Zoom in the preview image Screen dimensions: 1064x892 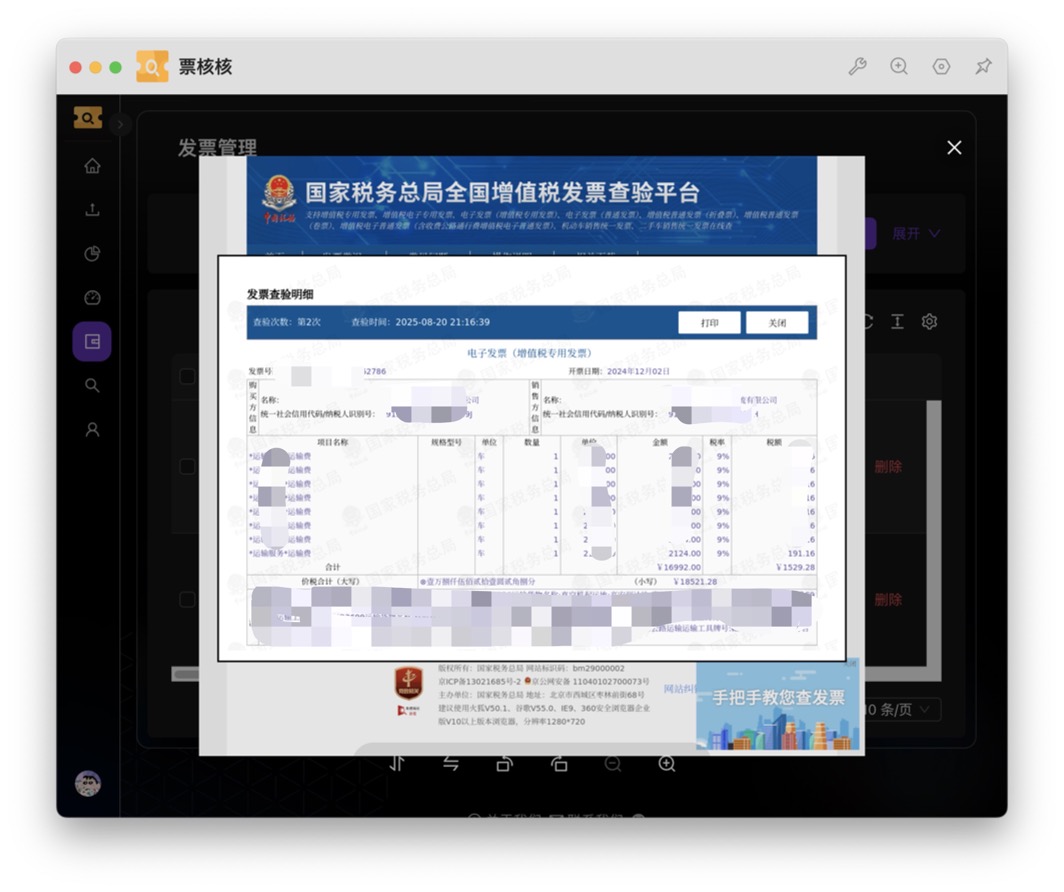point(667,764)
